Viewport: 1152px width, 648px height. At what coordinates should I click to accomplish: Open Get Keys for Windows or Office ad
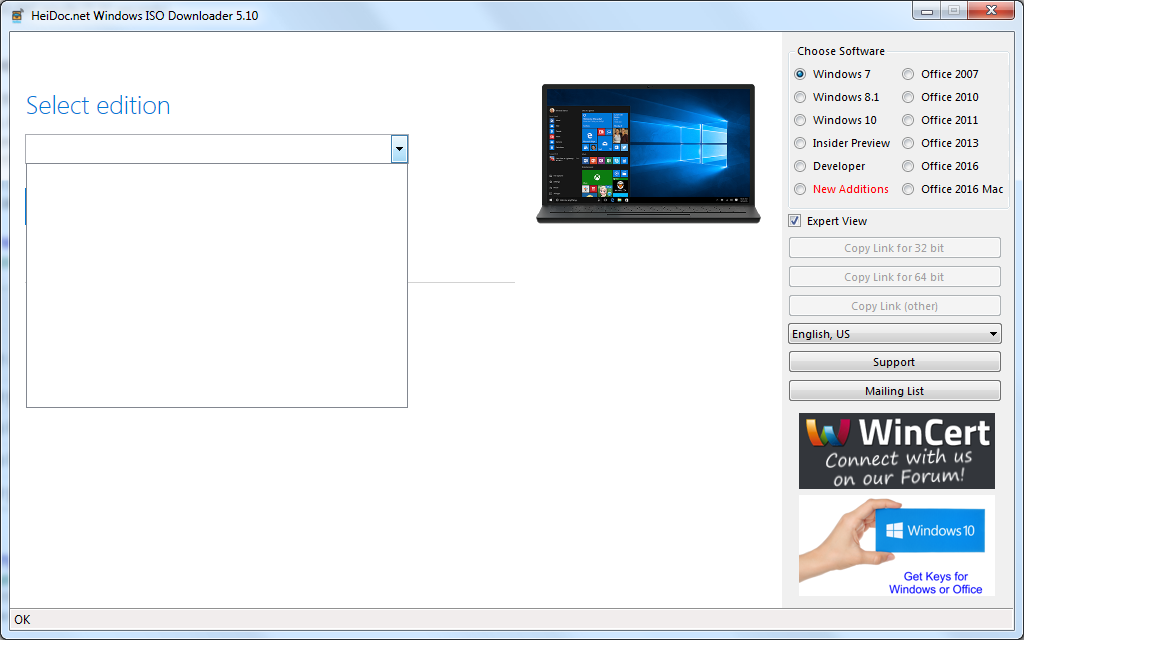point(896,545)
